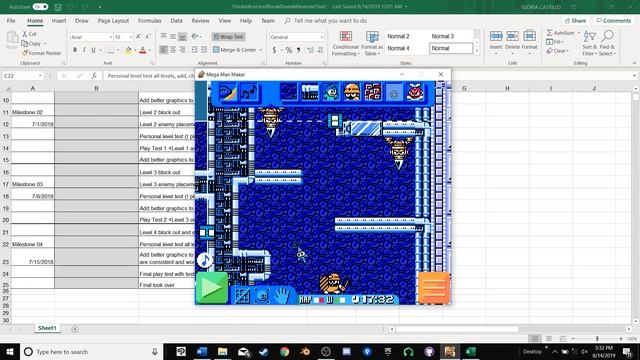Apply the Fill Color bucket
Screen dimensions: 640x360
coord(128,50)
